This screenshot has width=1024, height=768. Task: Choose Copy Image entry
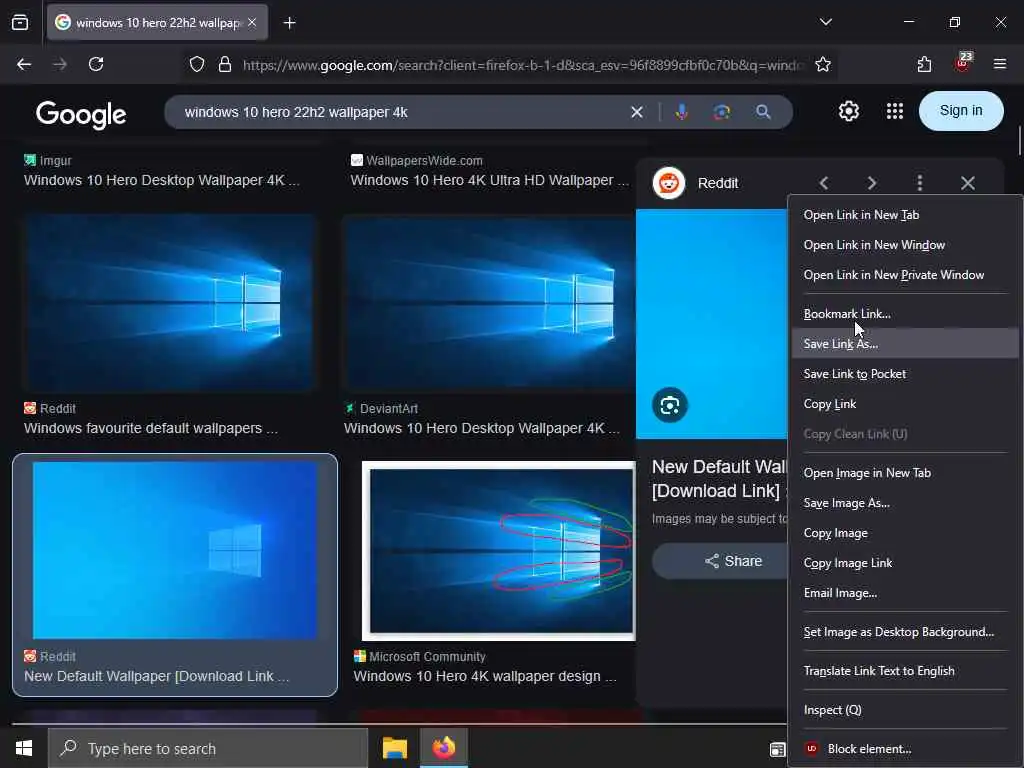[x=904, y=533]
